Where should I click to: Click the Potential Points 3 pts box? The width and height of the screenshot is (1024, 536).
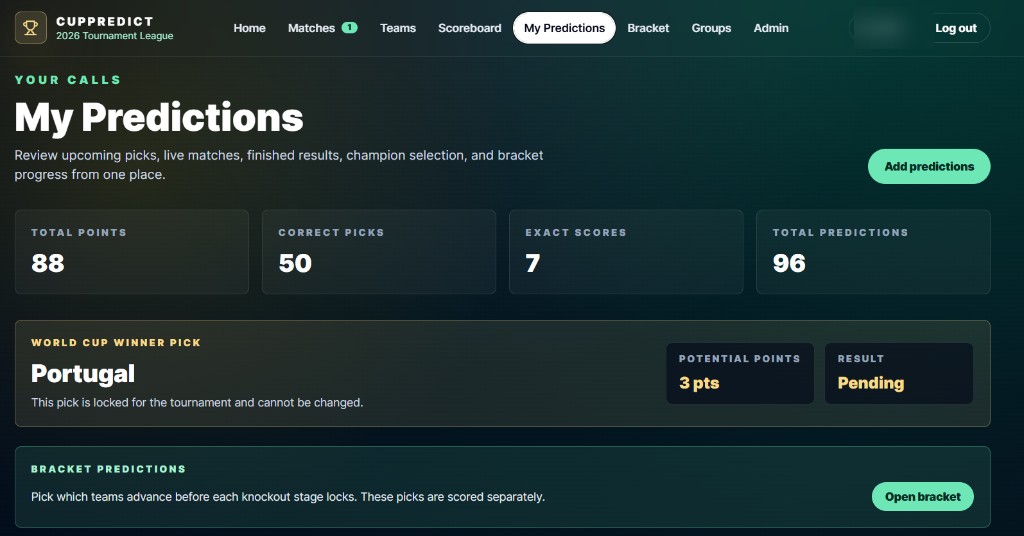pos(740,373)
